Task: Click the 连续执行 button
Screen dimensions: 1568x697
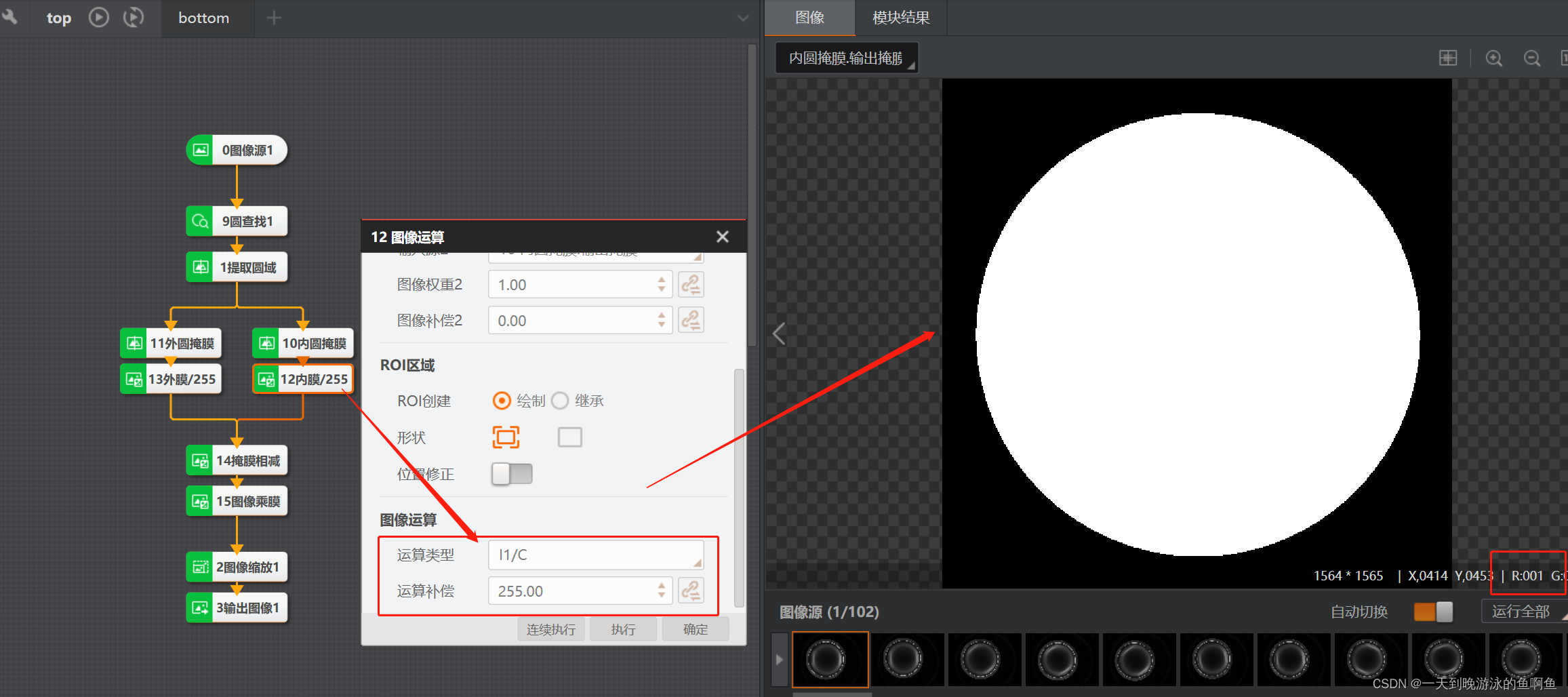Action: tap(551, 629)
